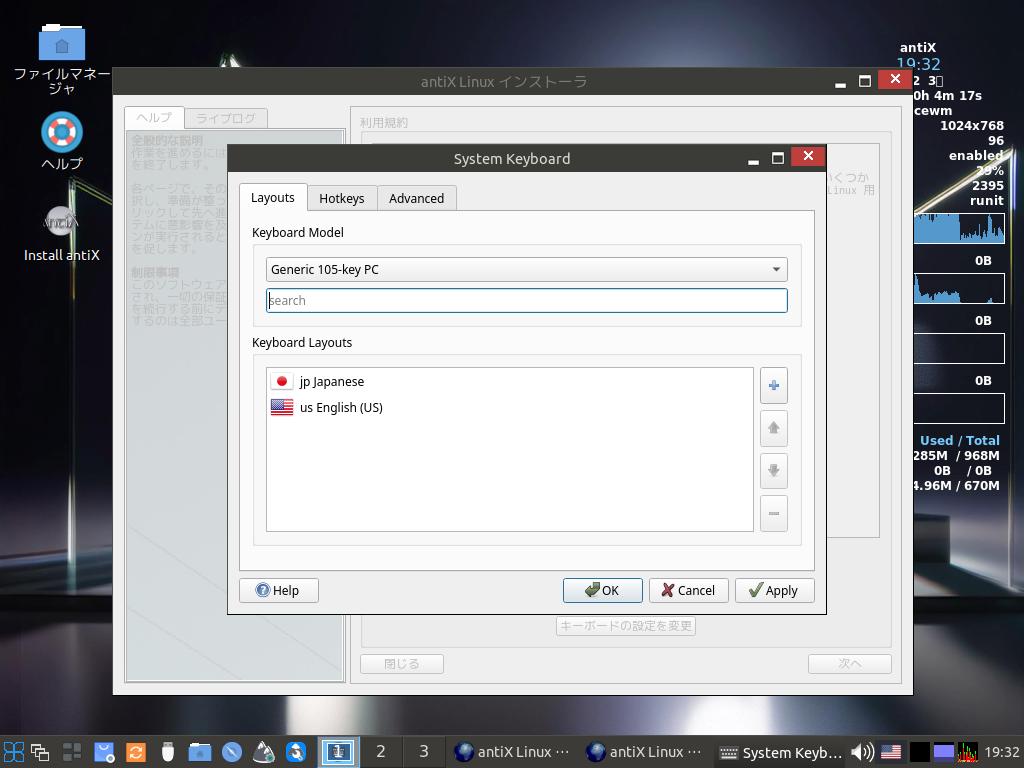
Task: Open the Advanced tab
Action: (x=416, y=198)
